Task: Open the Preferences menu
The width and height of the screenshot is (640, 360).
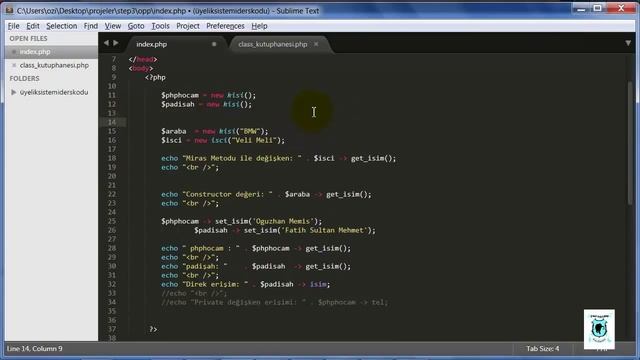Action: point(225,26)
